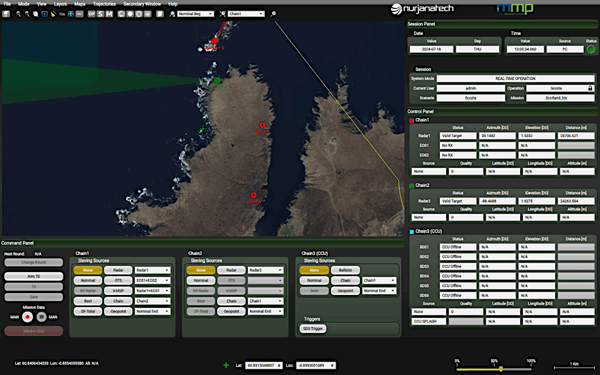
Task: Click the Arm T0 button
Action: click(x=34, y=276)
